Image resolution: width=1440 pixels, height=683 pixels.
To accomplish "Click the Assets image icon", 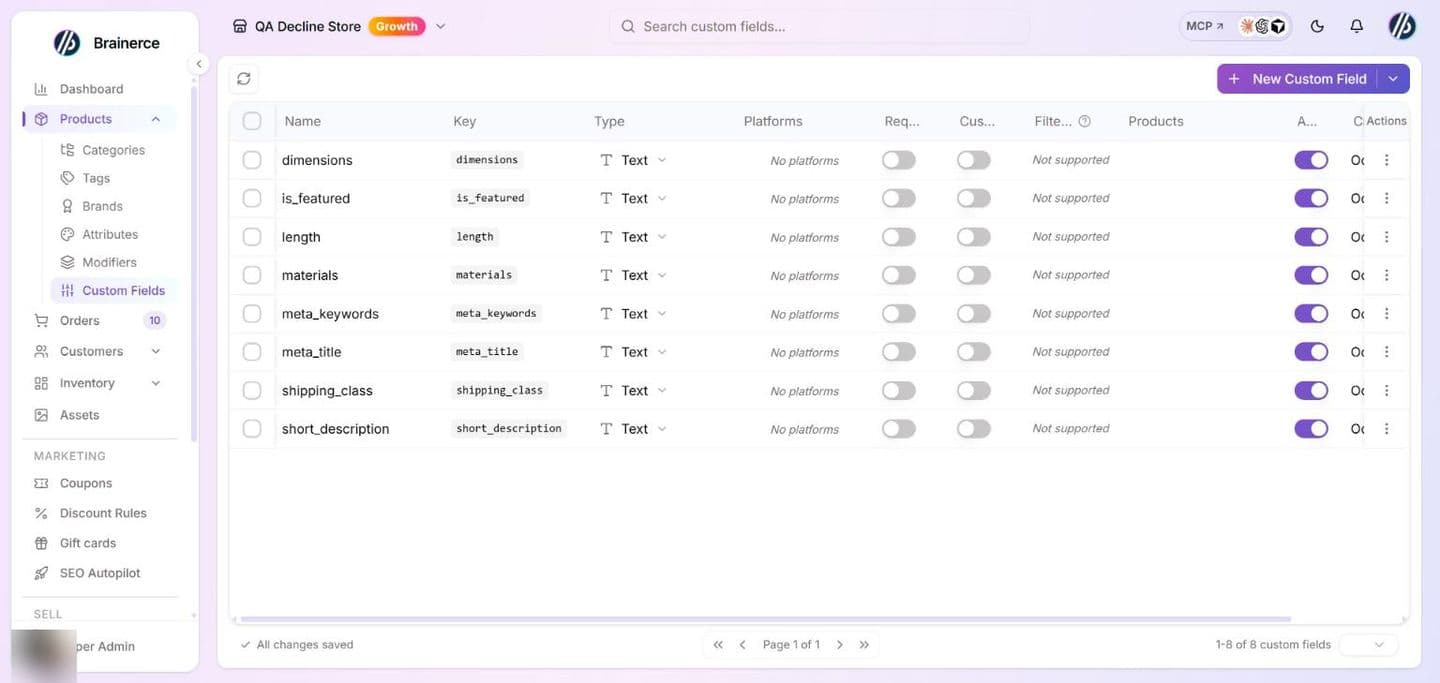I will point(41,415).
